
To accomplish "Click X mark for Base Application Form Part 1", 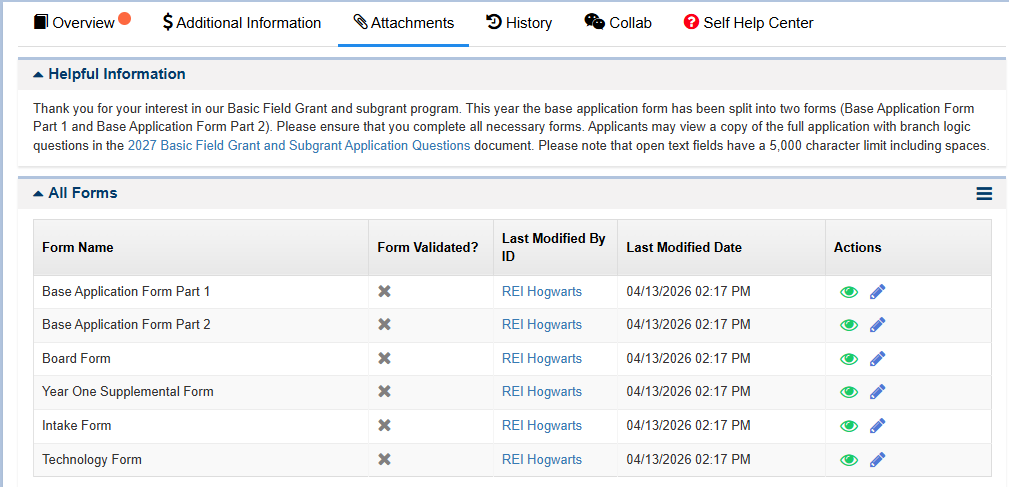I will [384, 291].
